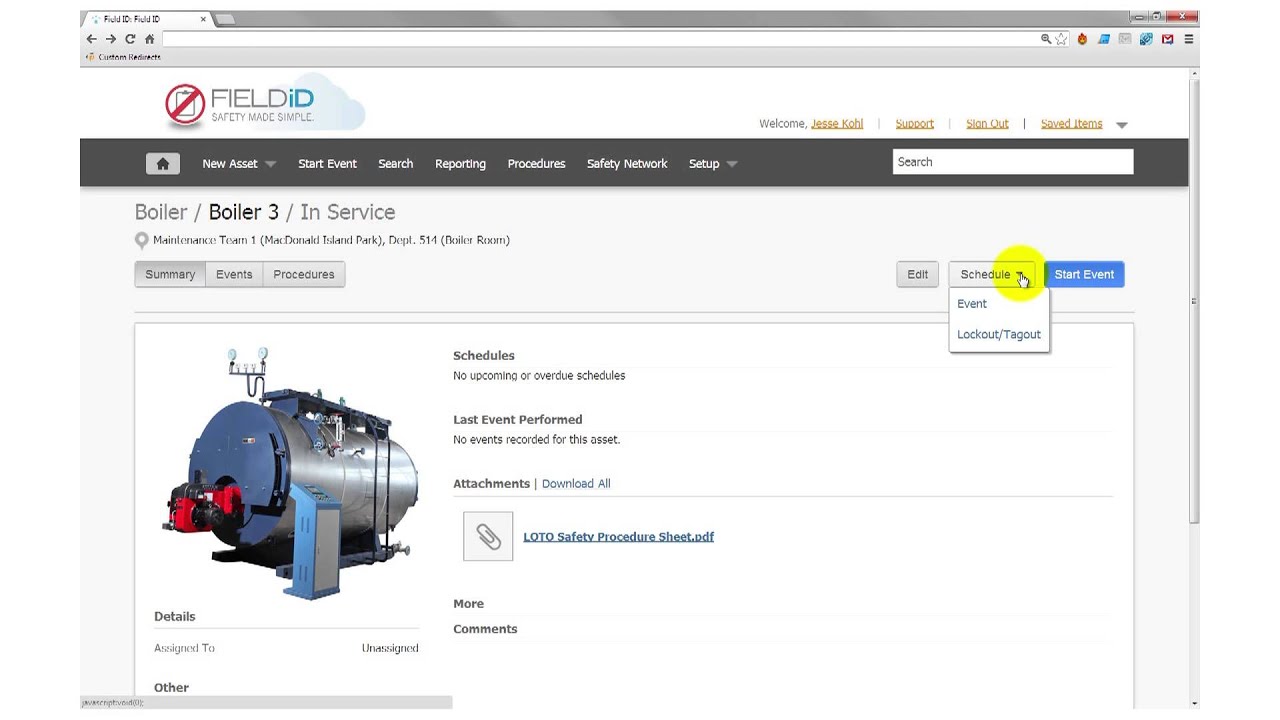Switch to the Procedures tab below title
Screen dimensions: 1280x720
[304, 274]
